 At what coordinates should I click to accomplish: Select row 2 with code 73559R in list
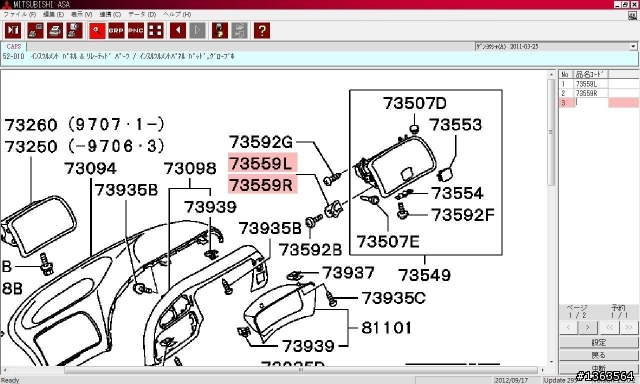(599, 93)
